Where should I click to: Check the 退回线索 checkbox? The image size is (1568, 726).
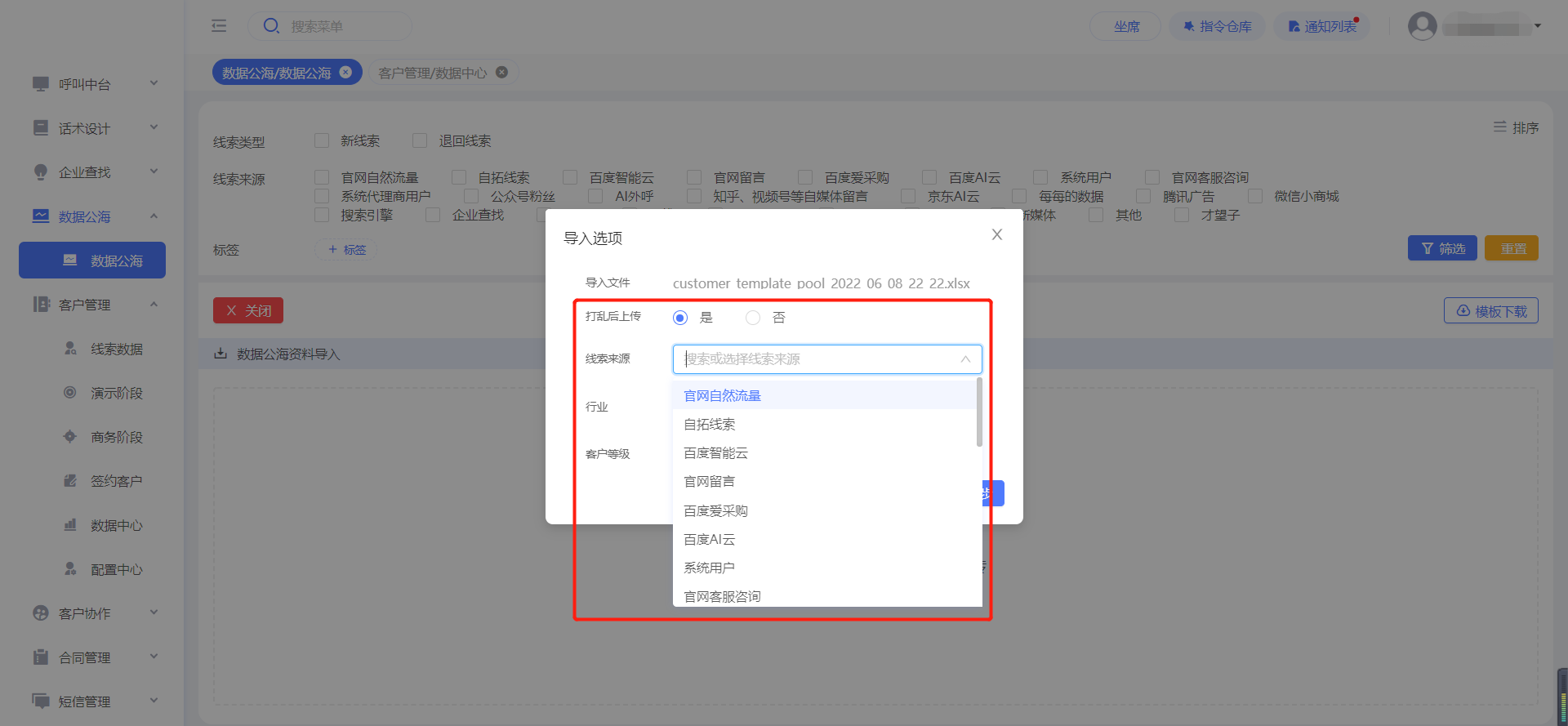coord(420,140)
